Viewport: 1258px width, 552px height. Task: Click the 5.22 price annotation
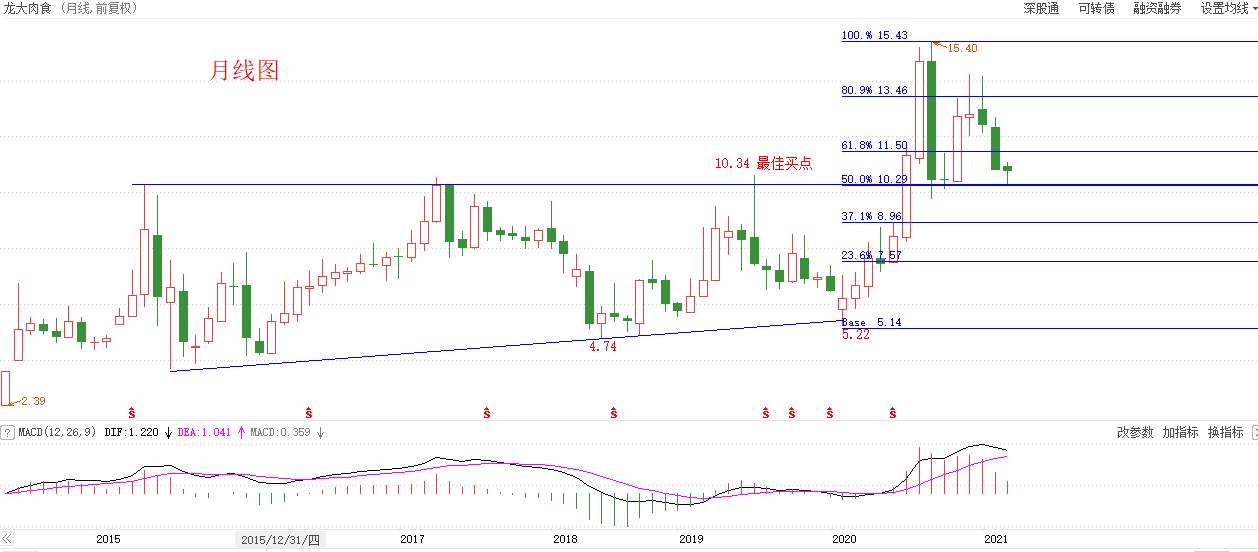(x=856, y=335)
